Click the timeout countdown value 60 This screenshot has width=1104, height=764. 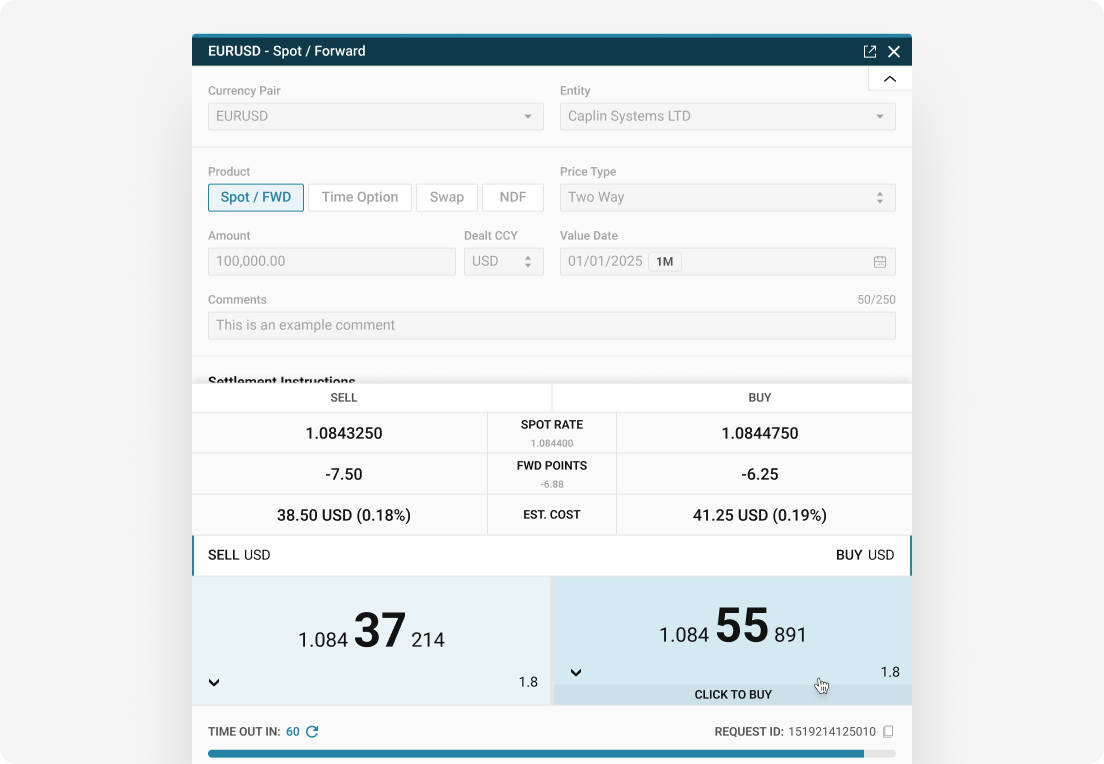click(x=293, y=732)
